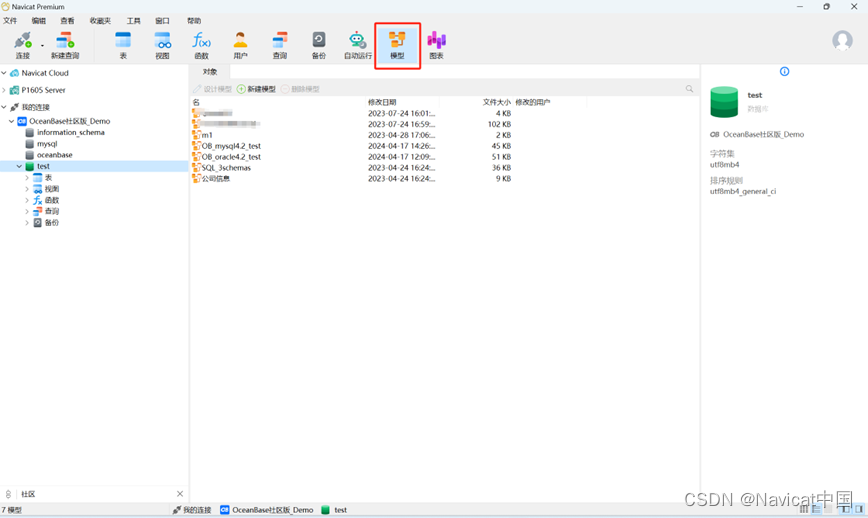
Task: Sort by File Size (文件大小) column header
Action: (x=496, y=102)
